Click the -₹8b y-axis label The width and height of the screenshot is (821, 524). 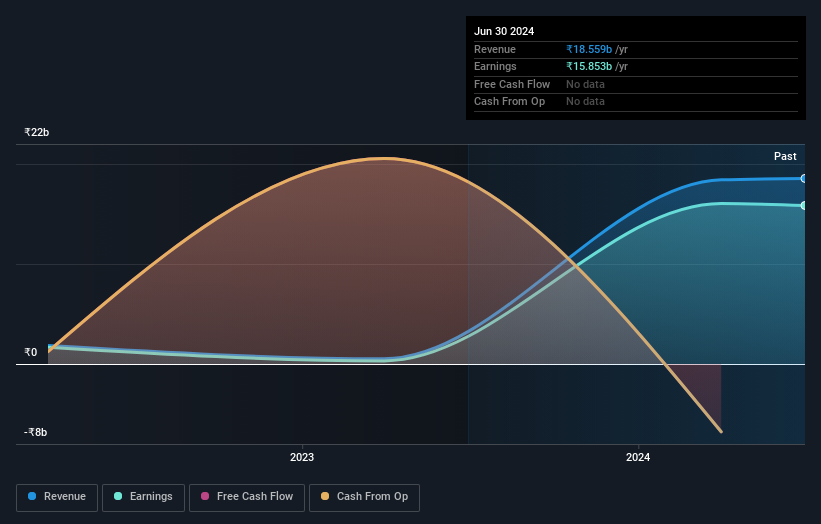pos(36,432)
